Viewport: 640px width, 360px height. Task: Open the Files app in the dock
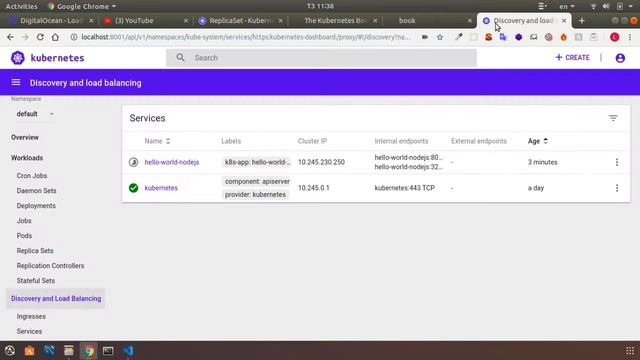tap(69, 351)
